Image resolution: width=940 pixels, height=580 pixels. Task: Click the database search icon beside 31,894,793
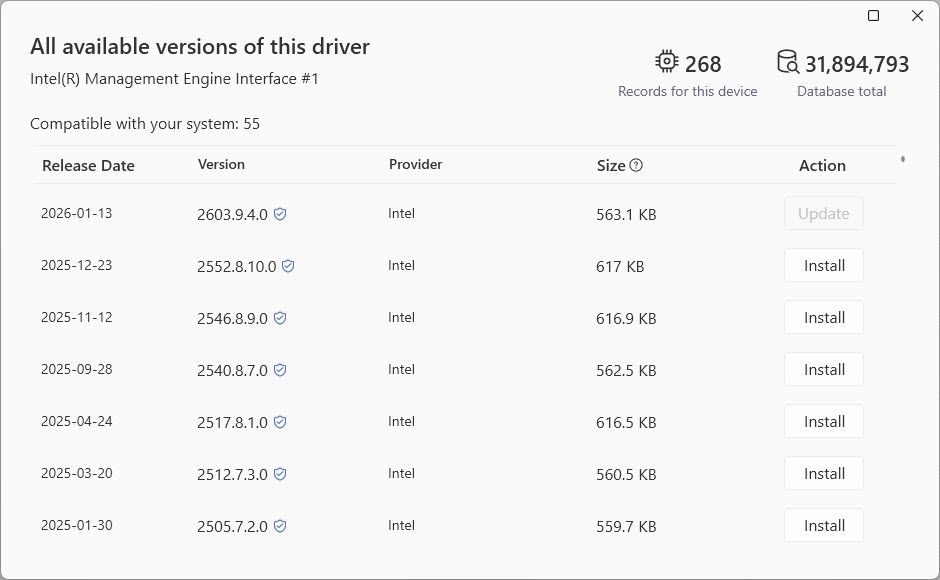pos(788,62)
